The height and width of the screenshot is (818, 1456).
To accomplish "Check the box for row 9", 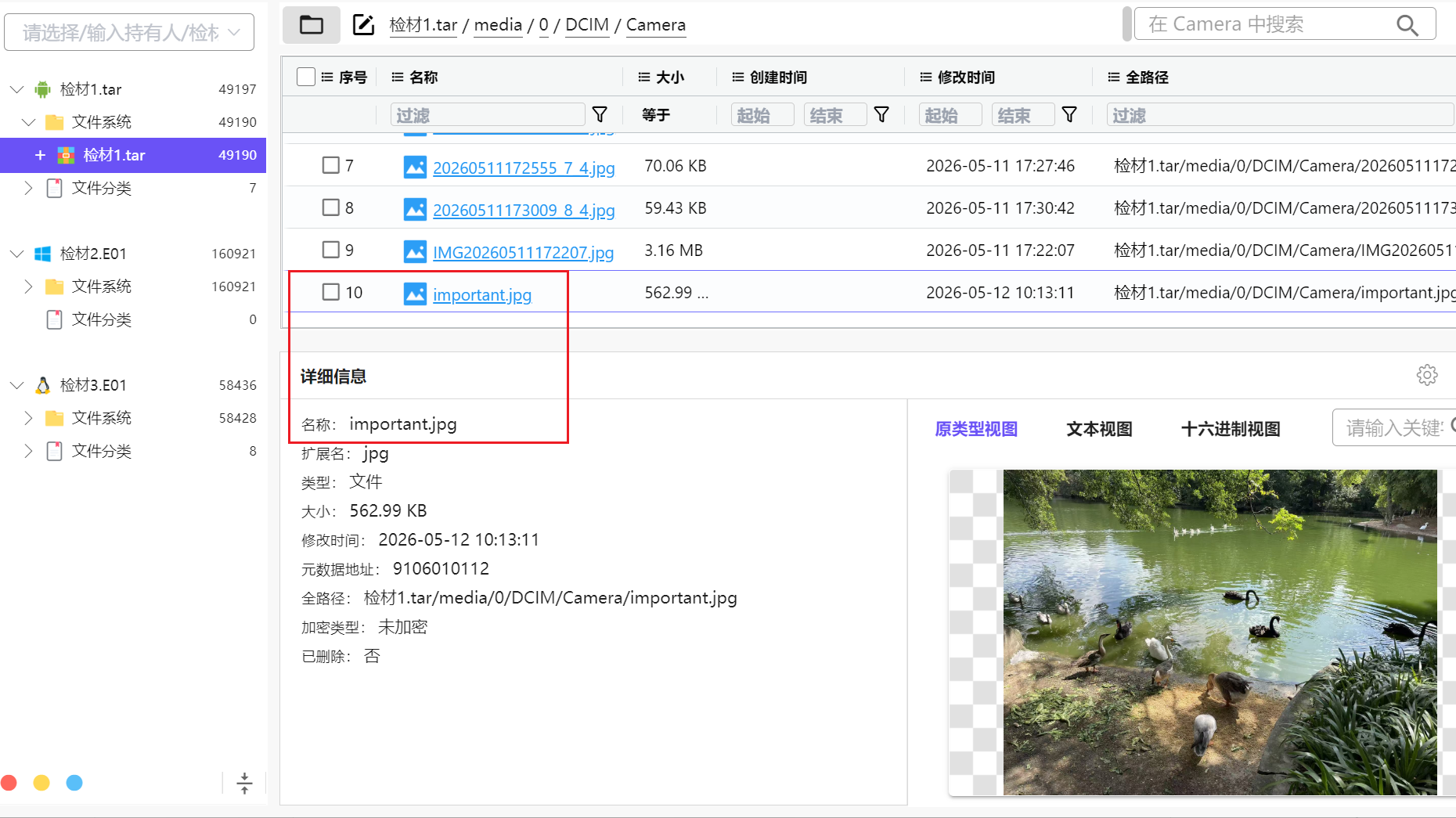I will (x=331, y=250).
